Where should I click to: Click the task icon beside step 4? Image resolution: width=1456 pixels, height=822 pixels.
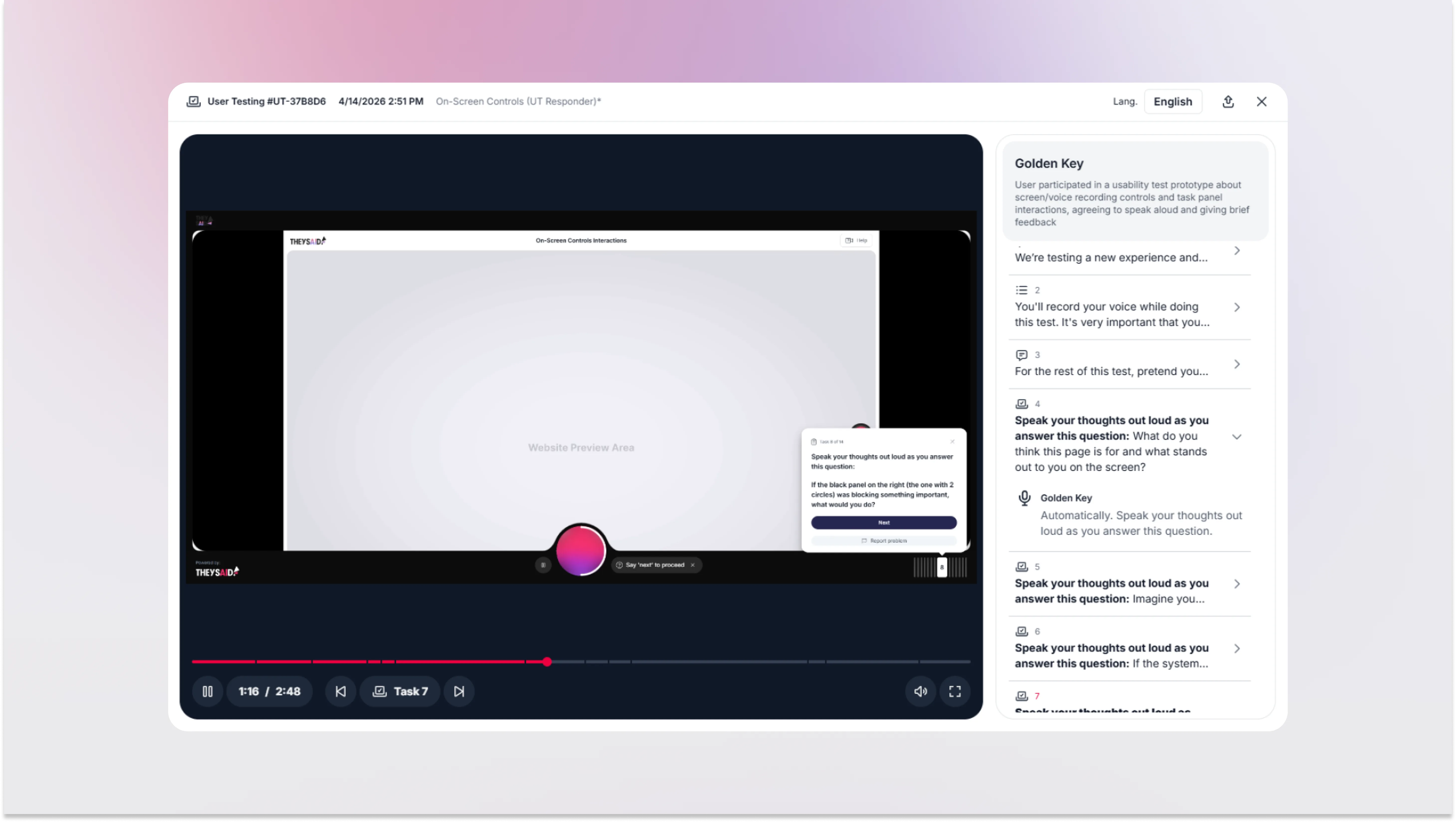tap(1021, 404)
